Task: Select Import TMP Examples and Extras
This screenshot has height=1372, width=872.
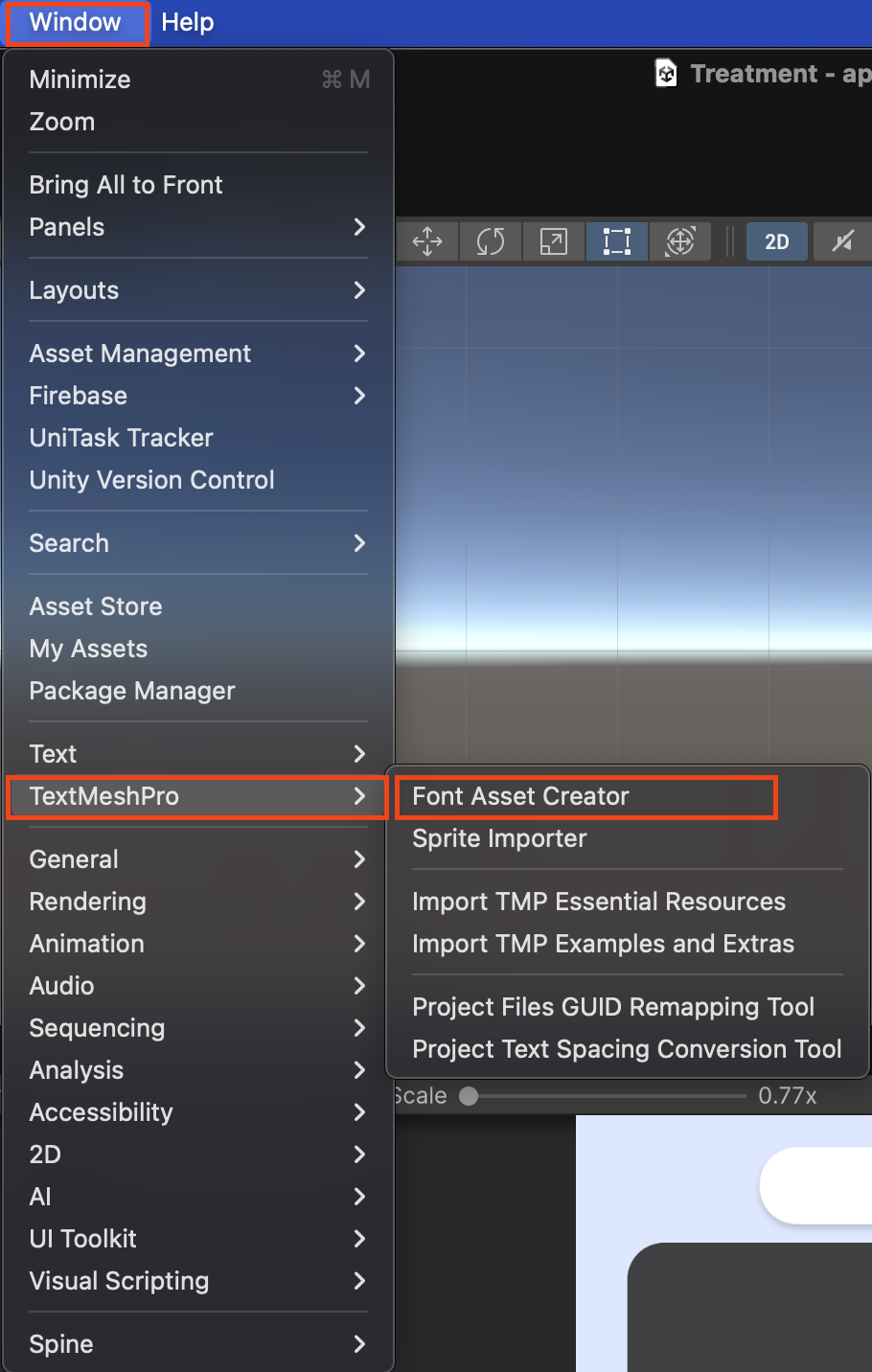Action: point(628,944)
